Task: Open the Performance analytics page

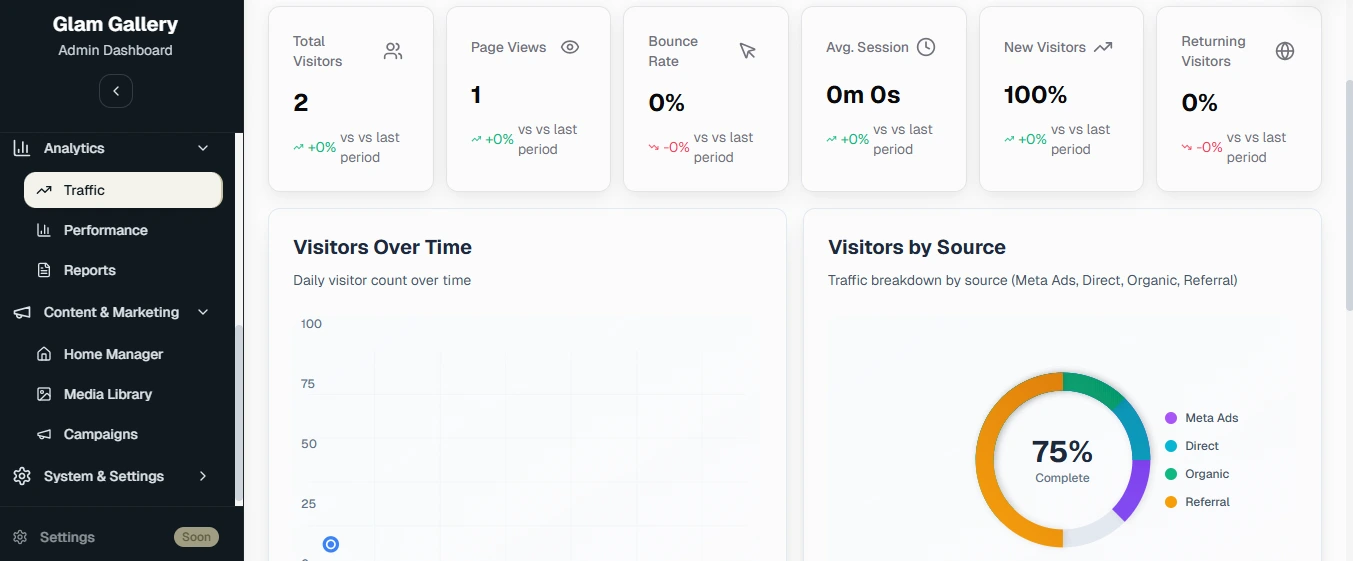Action: pos(105,230)
